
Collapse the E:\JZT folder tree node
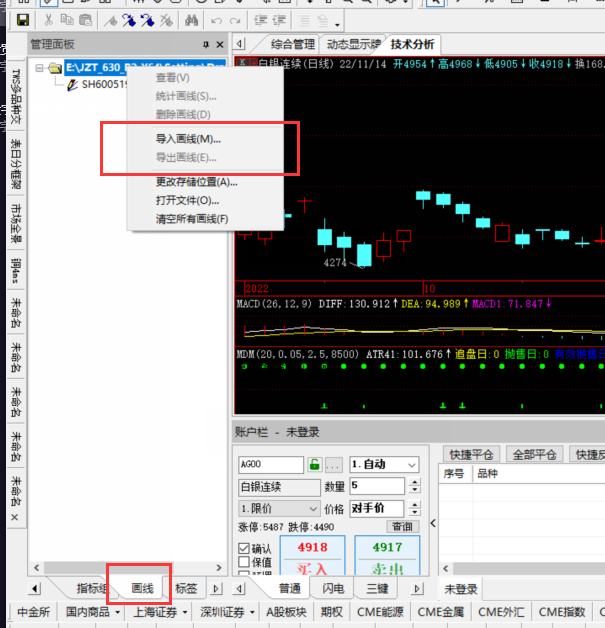pyautogui.click(x=39, y=68)
